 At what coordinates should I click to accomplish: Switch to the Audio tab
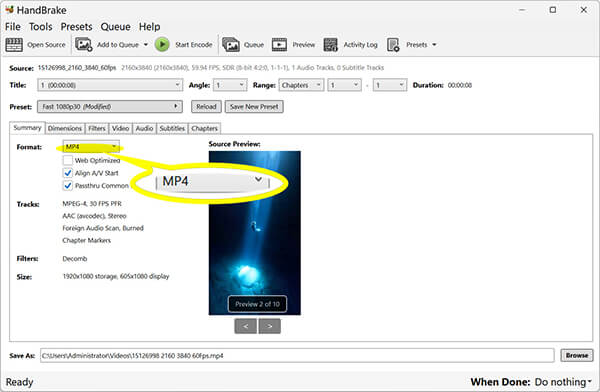coord(144,128)
